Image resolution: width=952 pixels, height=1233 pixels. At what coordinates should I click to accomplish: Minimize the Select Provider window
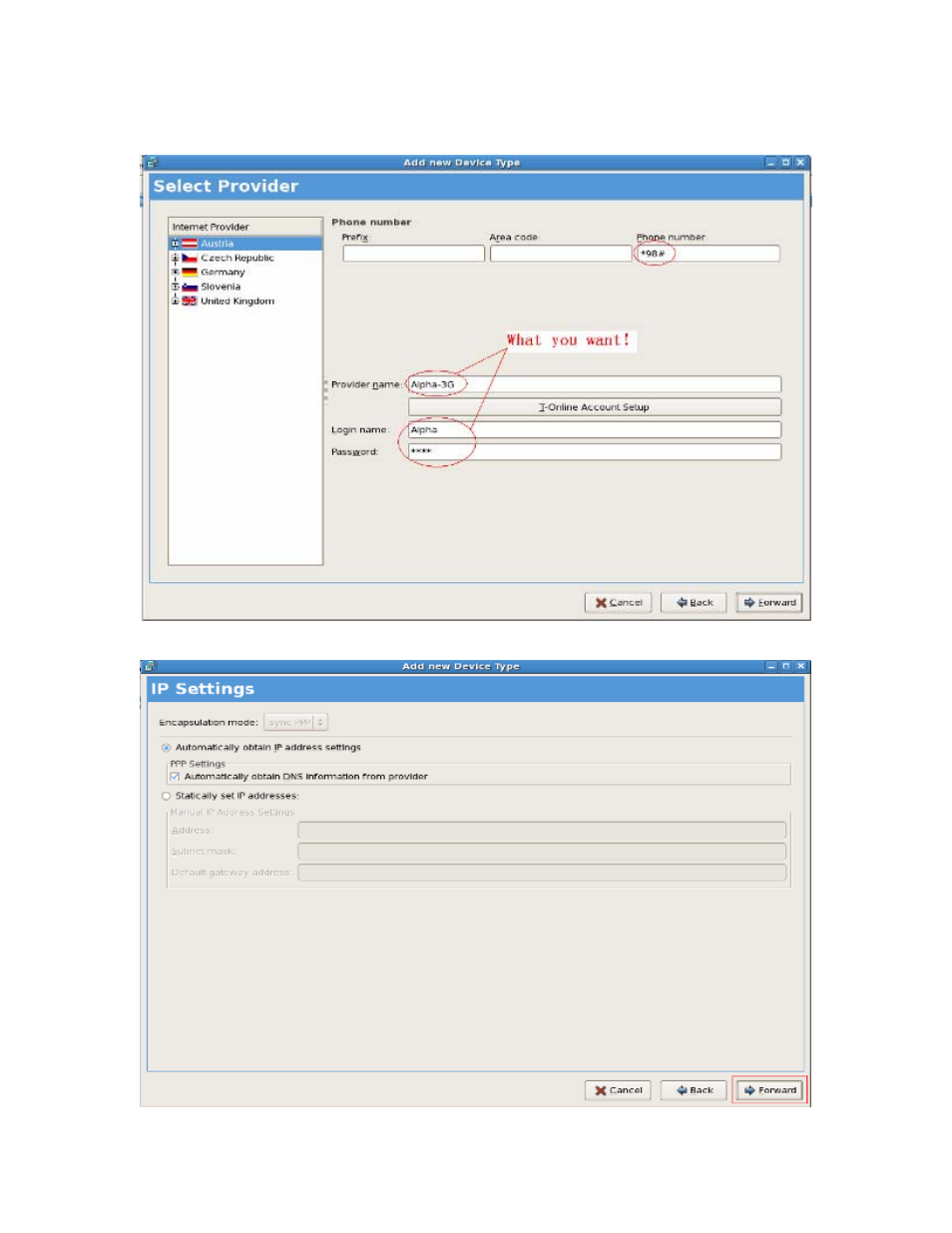pyautogui.click(x=770, y=162)
